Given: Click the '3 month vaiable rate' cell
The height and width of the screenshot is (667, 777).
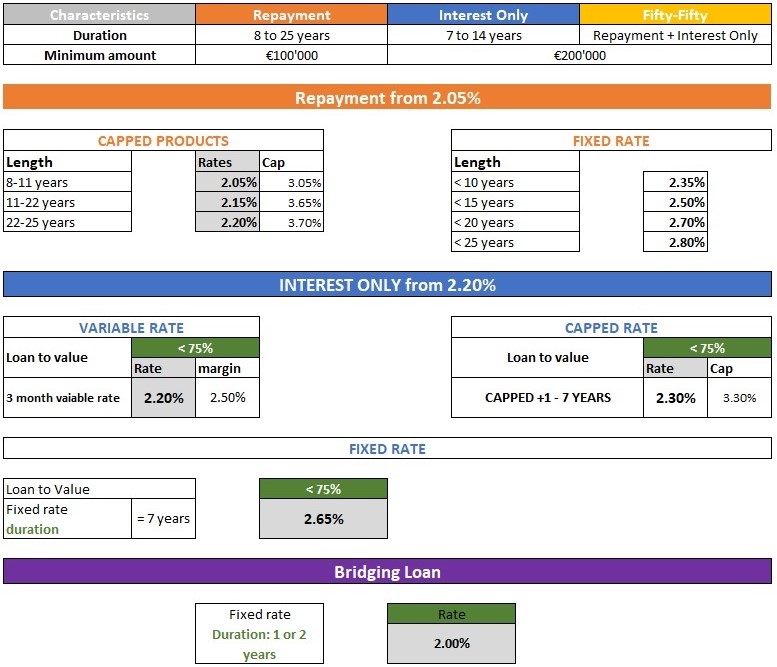Looking at the screenshot, I should 67,397.
